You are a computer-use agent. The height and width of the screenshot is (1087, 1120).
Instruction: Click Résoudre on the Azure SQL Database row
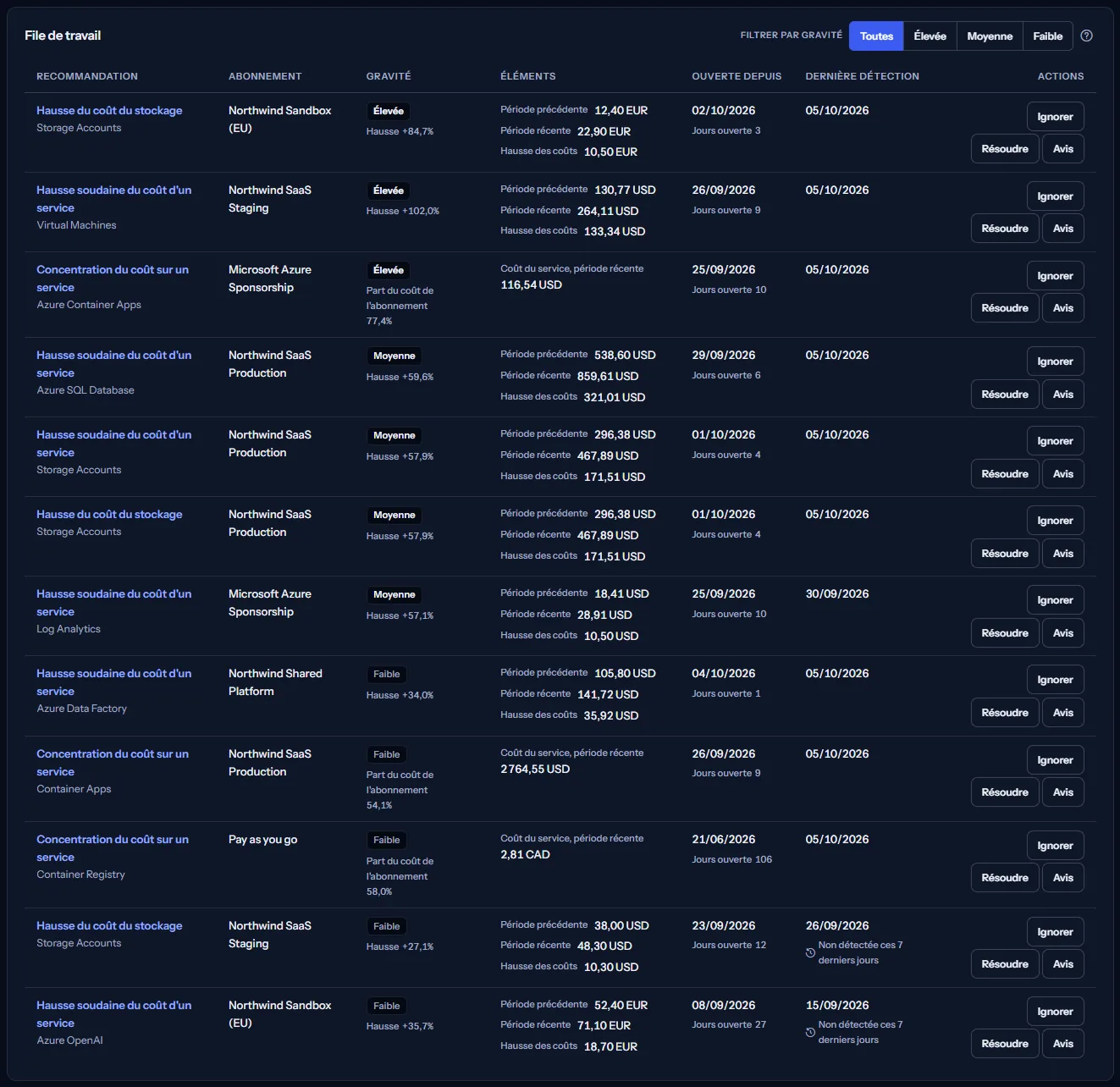[x=1005, y=395]
